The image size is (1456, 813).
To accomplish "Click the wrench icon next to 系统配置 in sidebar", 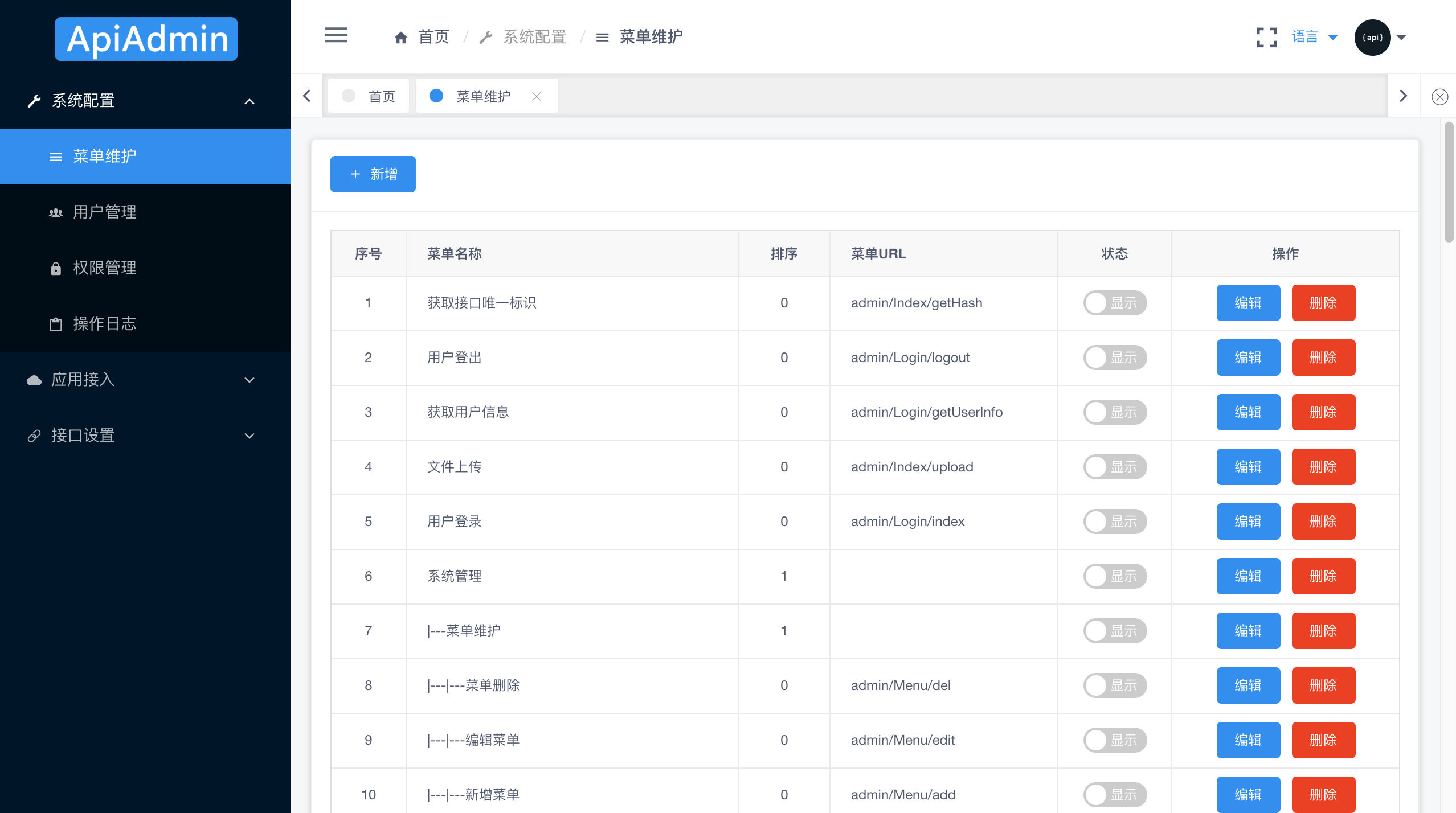I will point(34,101).
